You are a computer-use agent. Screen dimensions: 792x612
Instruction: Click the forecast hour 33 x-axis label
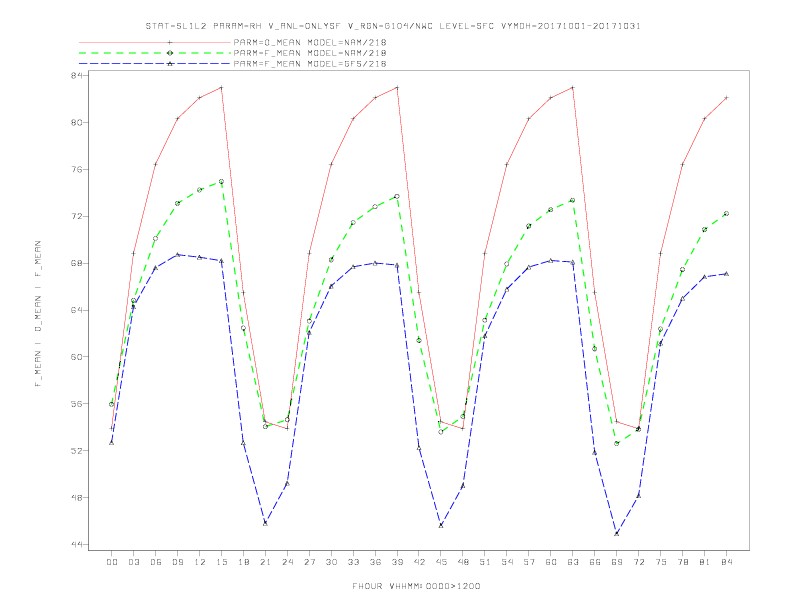point(354,562)
